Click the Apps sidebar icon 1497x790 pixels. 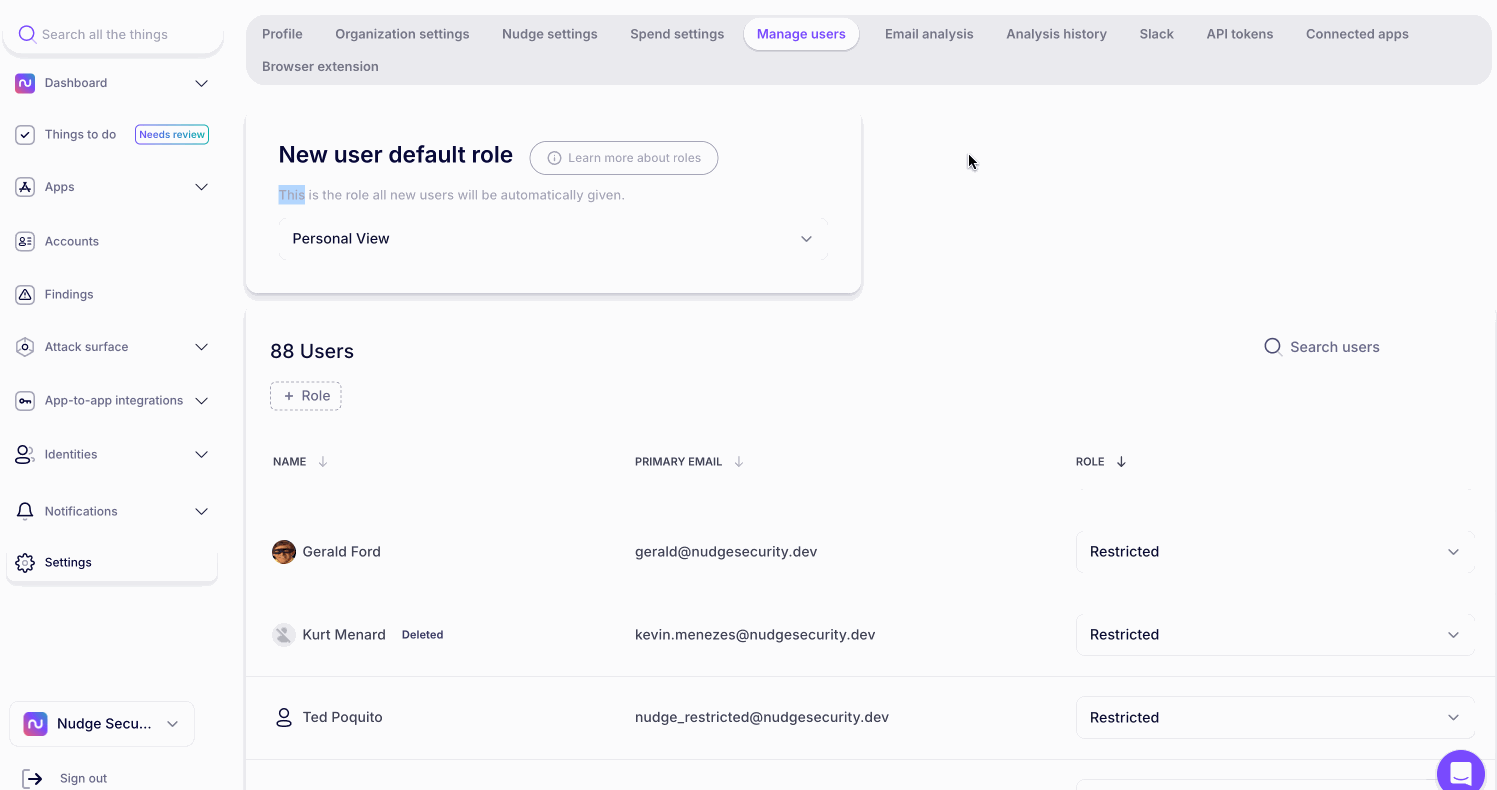tap(25, 187)
